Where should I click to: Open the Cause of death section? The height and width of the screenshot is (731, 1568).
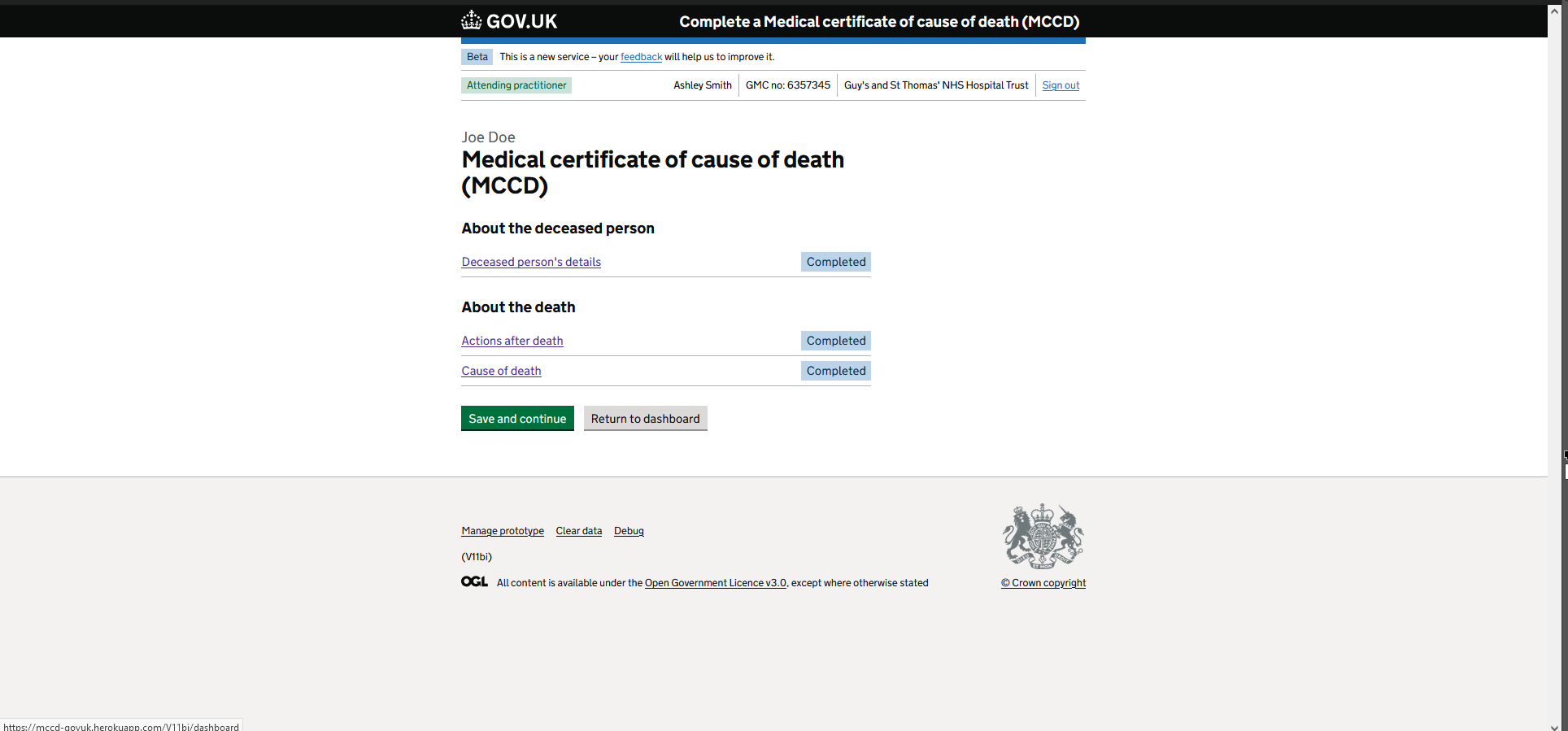tap(501, 371)
